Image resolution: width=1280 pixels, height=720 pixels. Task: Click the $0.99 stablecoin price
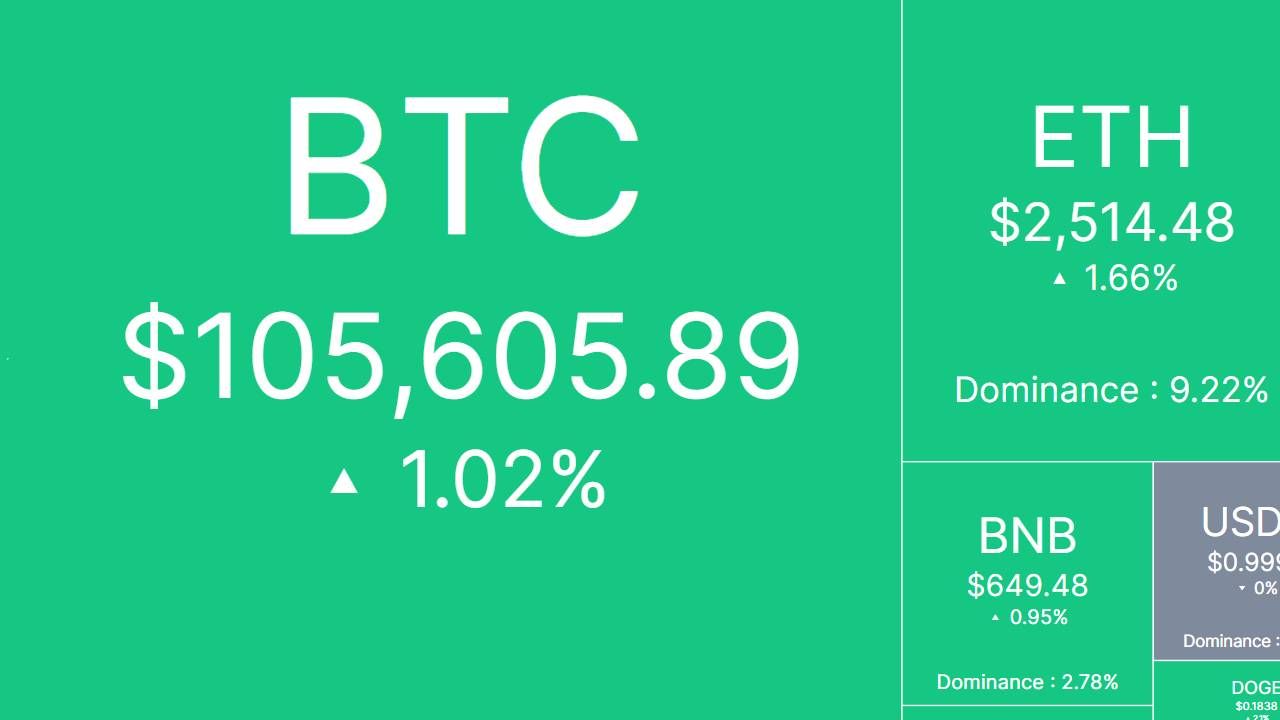1243,562
